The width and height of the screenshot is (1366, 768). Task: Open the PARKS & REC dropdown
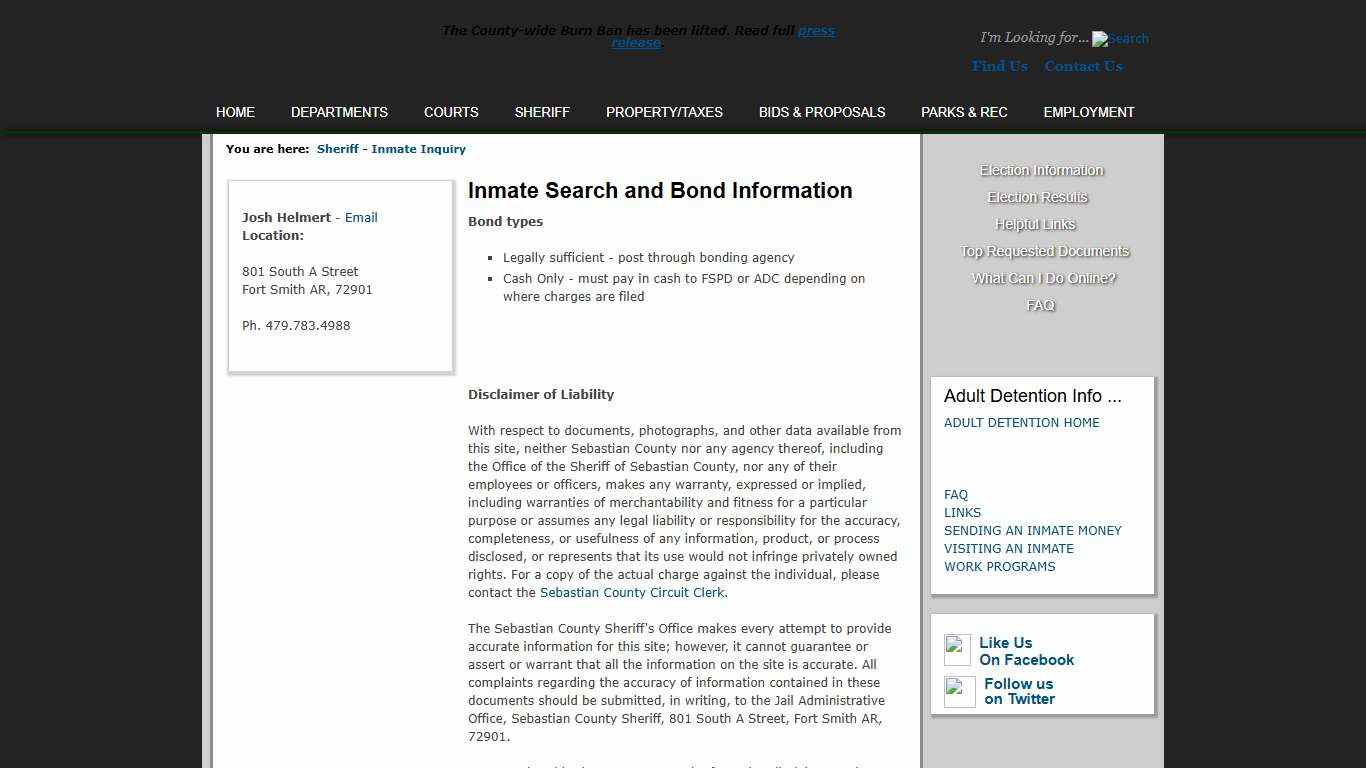pos(964,112)
